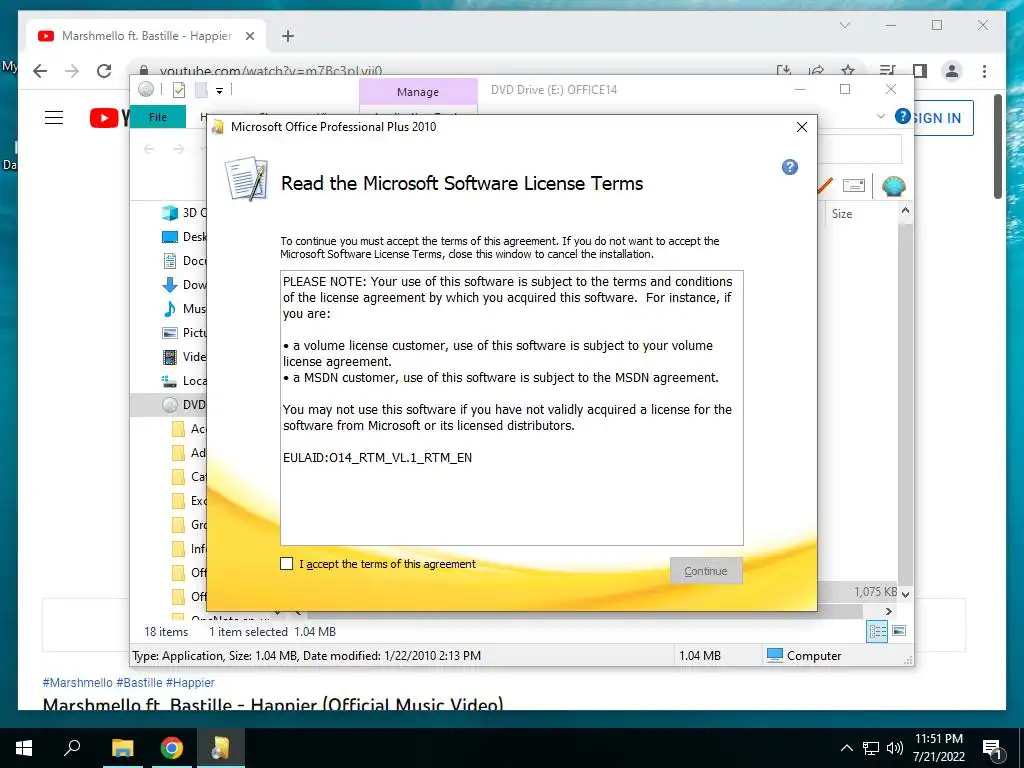The height and width of the screenshot is (768, 1024).
Task: Expand the File Explorer ribbon chevron
Action: coord(880,117)
